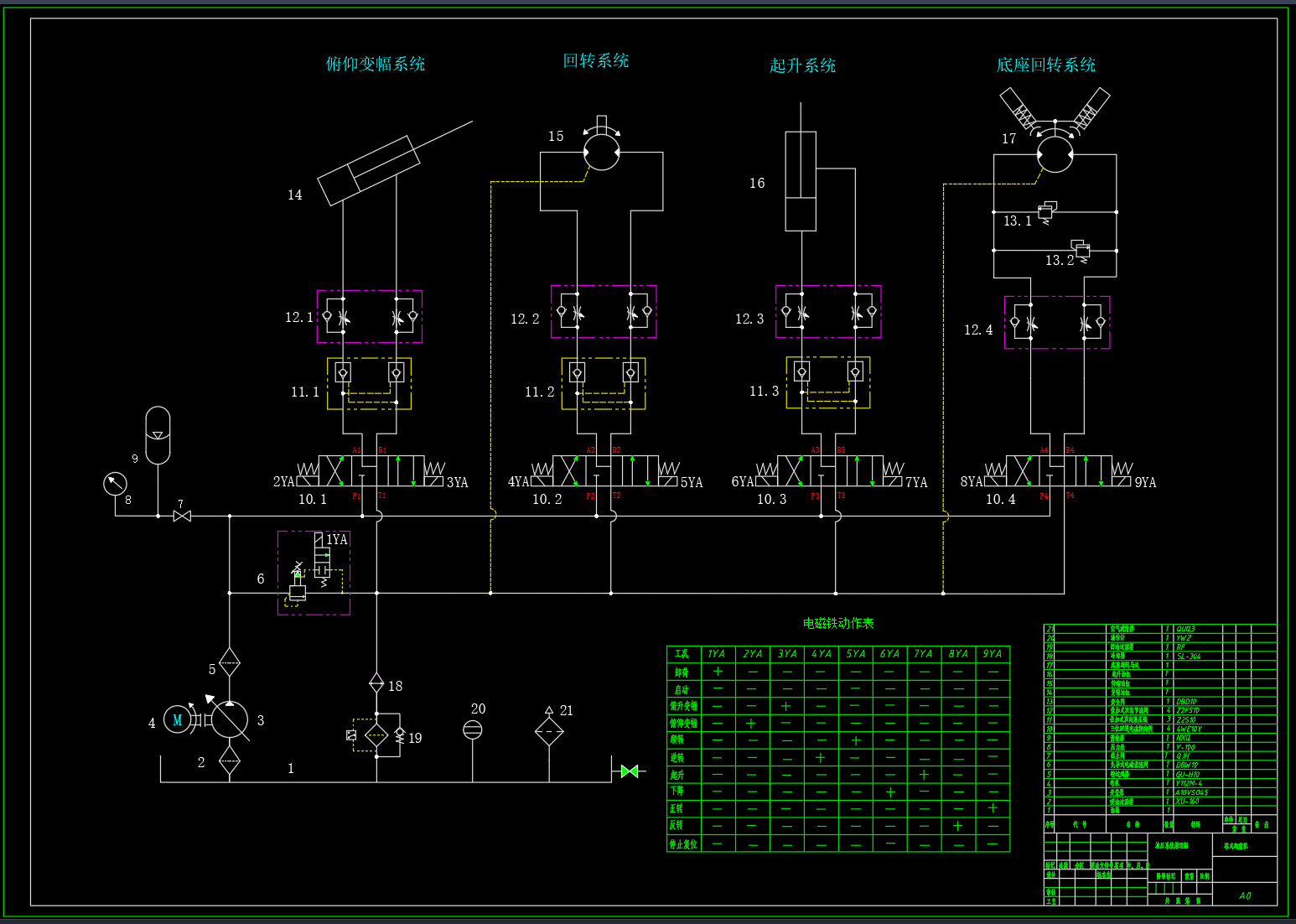Image resolution: width=1296 pixels, height=924 pixels.
Task: Select the yellow hydraulic lock block 11.2
Action: 604,383
